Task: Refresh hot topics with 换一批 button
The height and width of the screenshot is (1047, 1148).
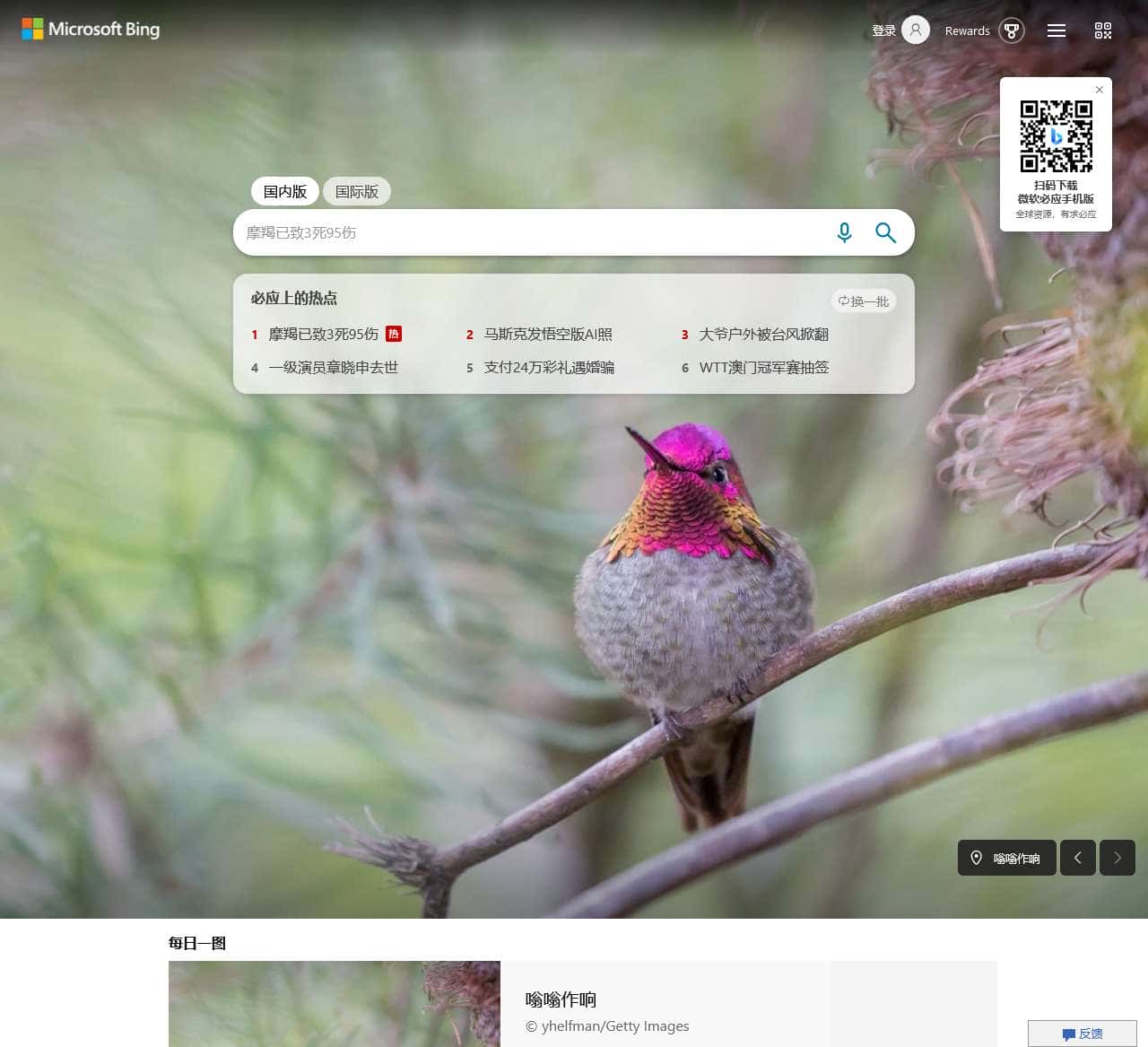Action: 863,301
